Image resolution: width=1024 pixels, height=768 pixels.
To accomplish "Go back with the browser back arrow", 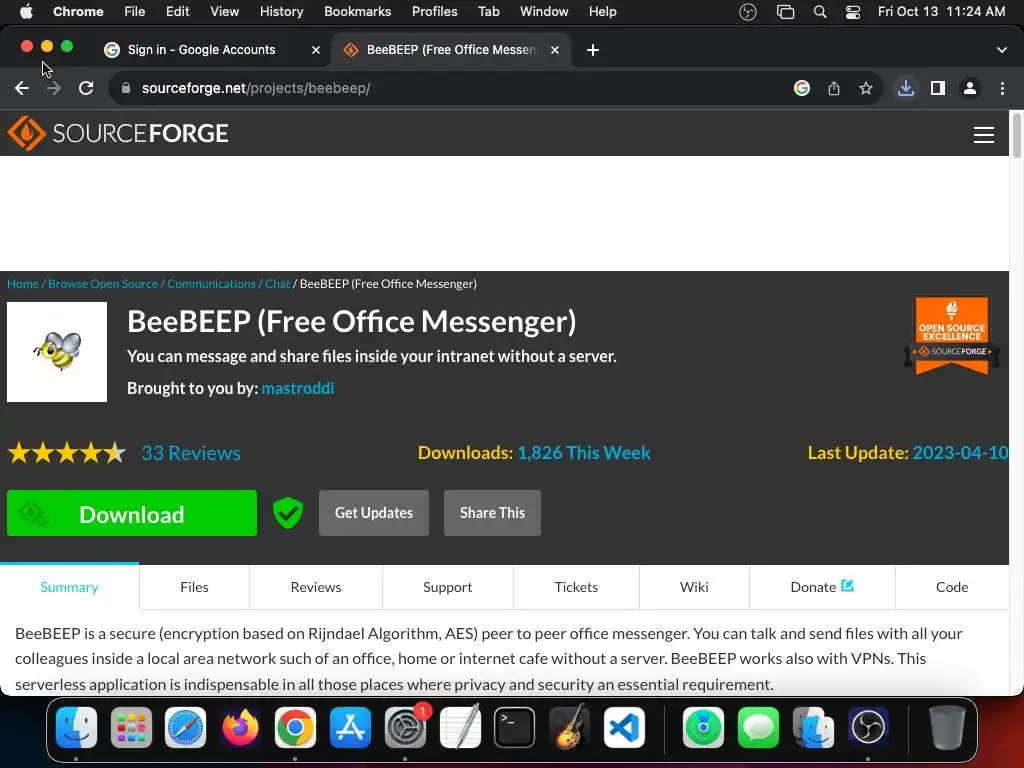I will (x=22, y=88).
